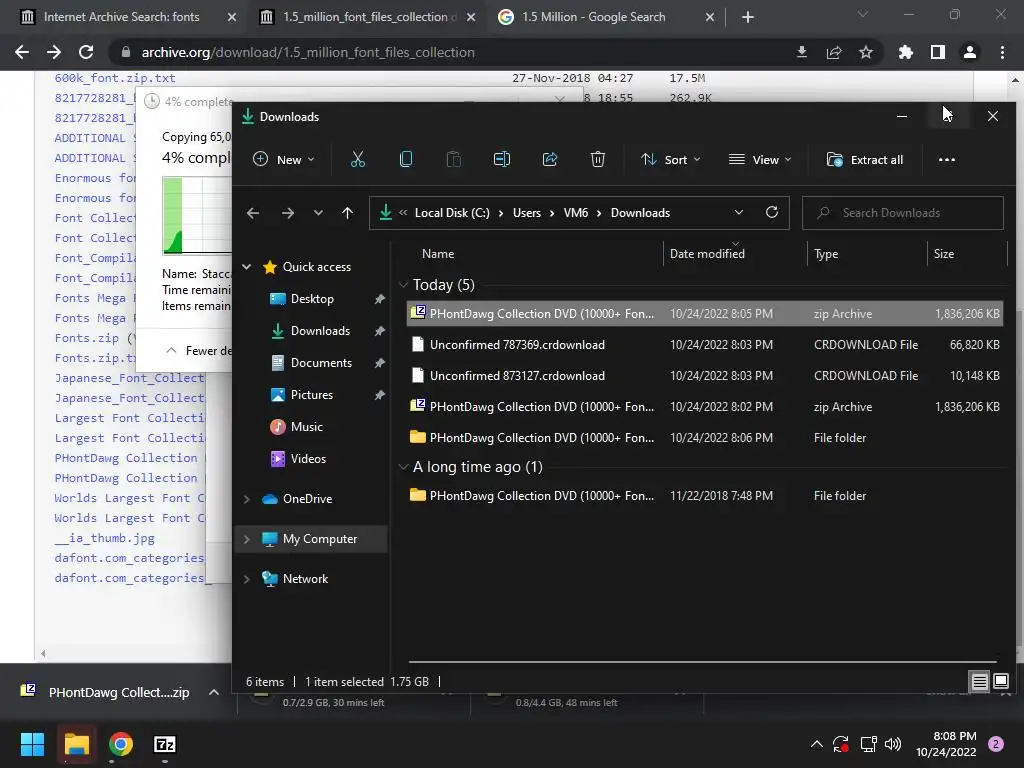
Task: Open the Chrome profile icon
Action: [970, 52]
